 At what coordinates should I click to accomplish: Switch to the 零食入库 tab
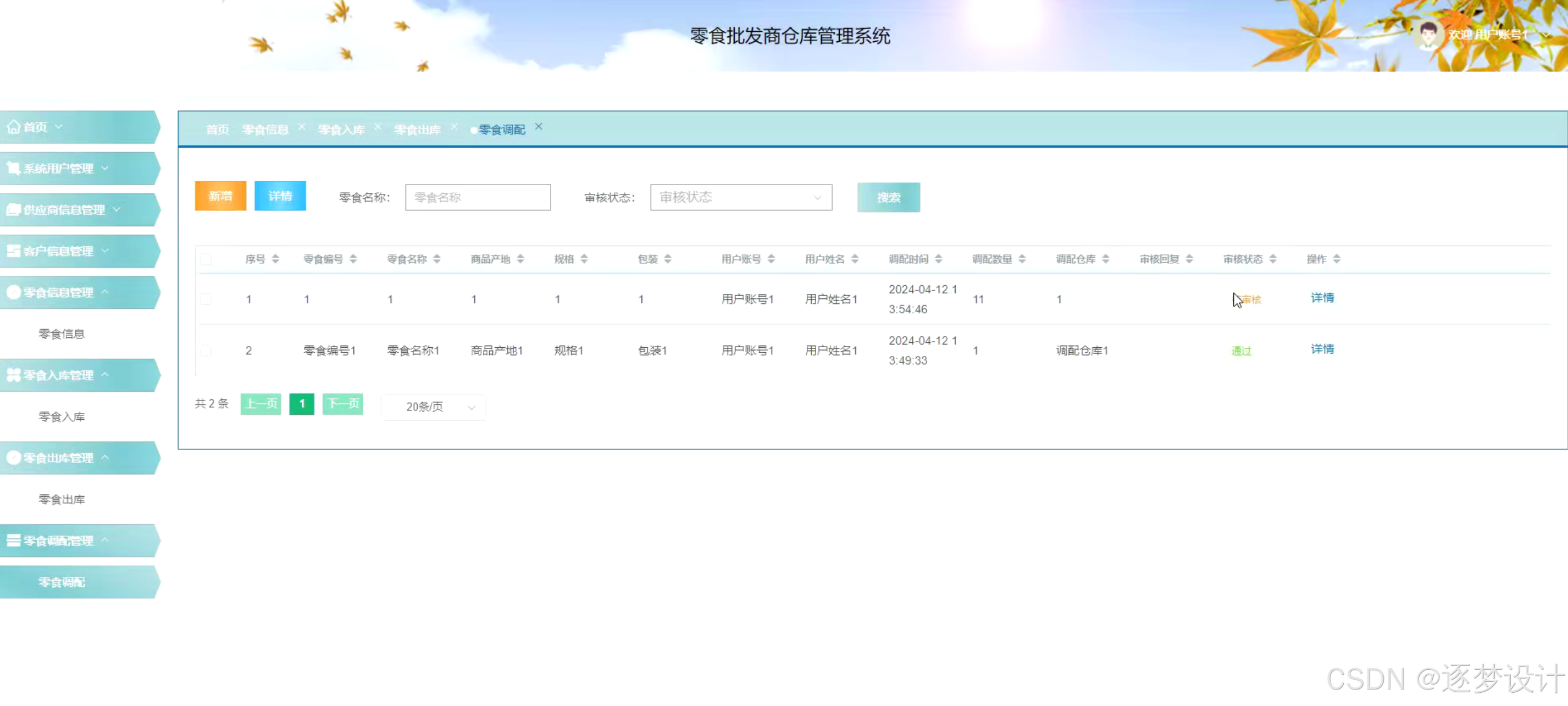[341, 130]
